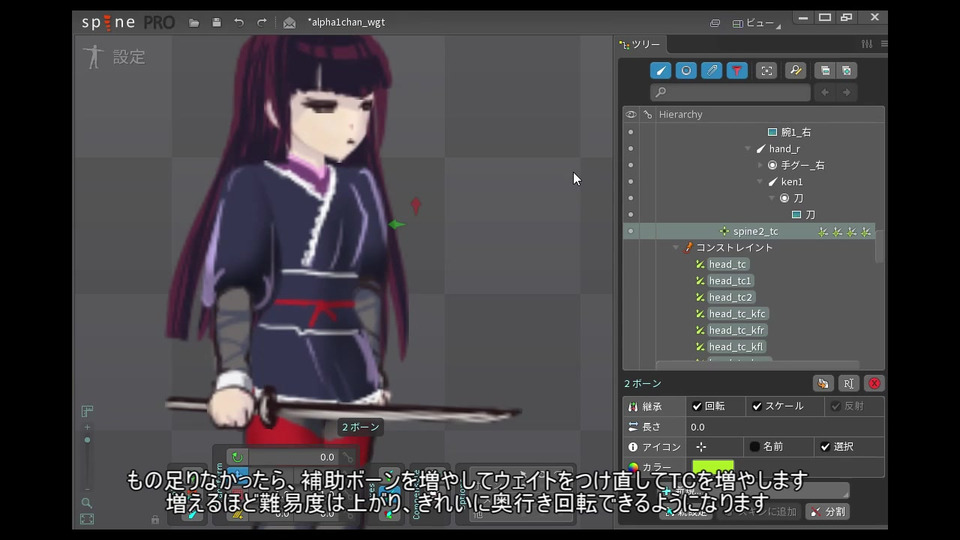
Task: Click the export/mail icon beside redo
Action: (x=289, y=23)
